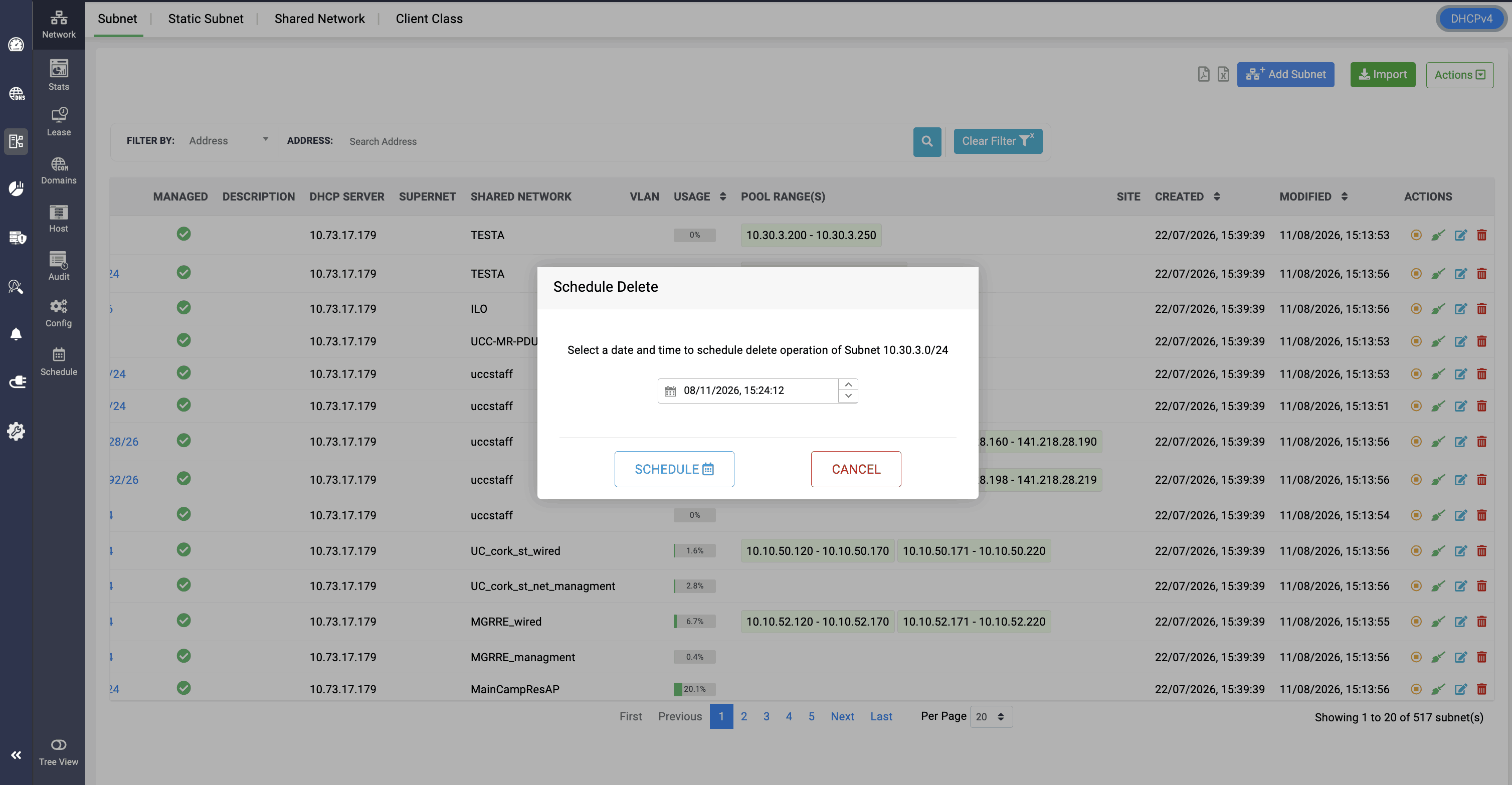Screen dimensions: 1512x785
Task: Open Network in the sidebar menu
Action: (x=59, y=25)
